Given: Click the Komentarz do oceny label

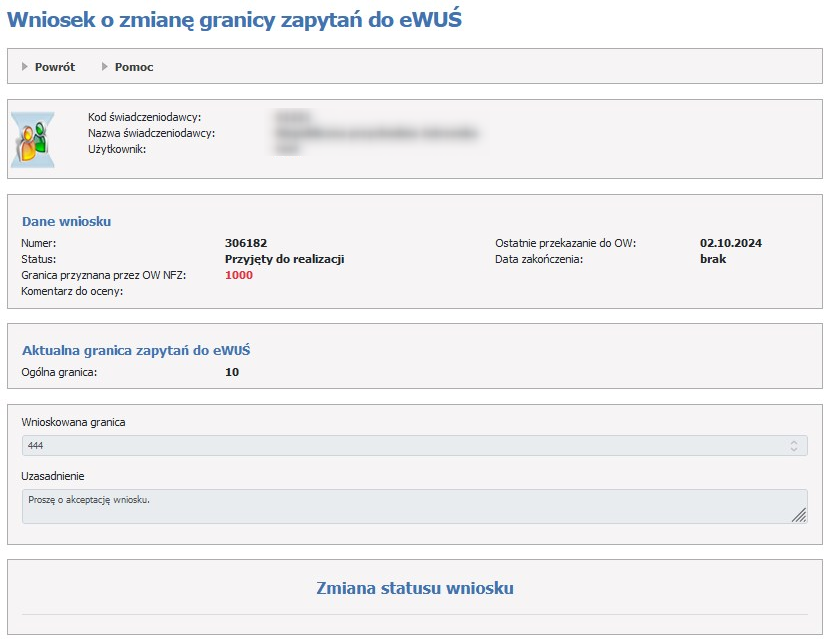Looking at the screenshot, I should (x=72, y=291).
